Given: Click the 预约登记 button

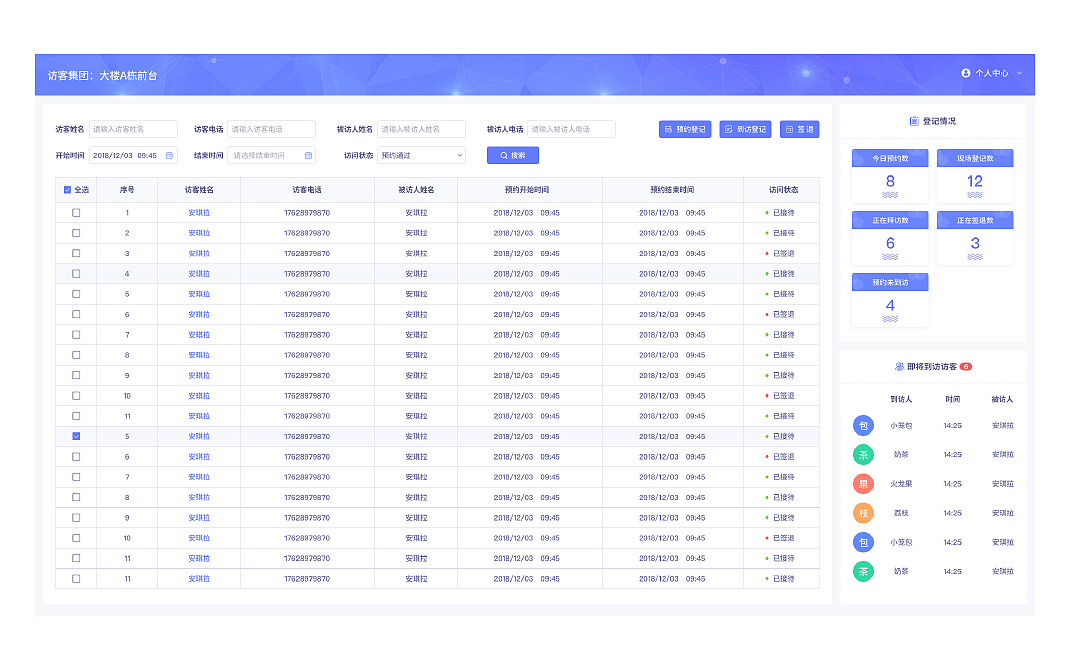Looking at the screenshot, I should tap(685, 129).
